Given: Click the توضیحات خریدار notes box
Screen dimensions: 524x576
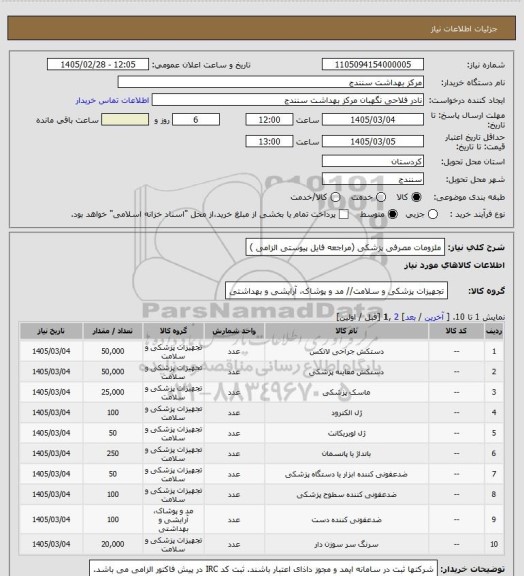Looking at the screenshot, I should 263,569.
